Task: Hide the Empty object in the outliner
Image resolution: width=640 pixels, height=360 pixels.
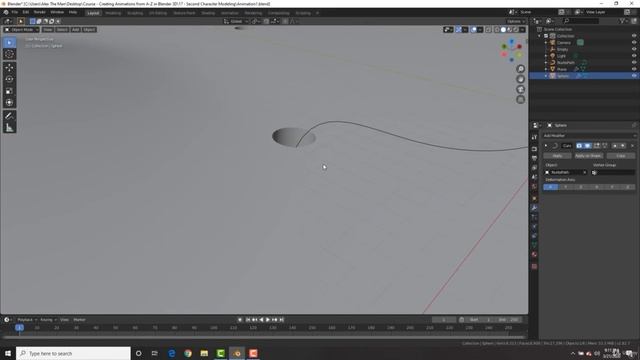Action: coord(634,49)
